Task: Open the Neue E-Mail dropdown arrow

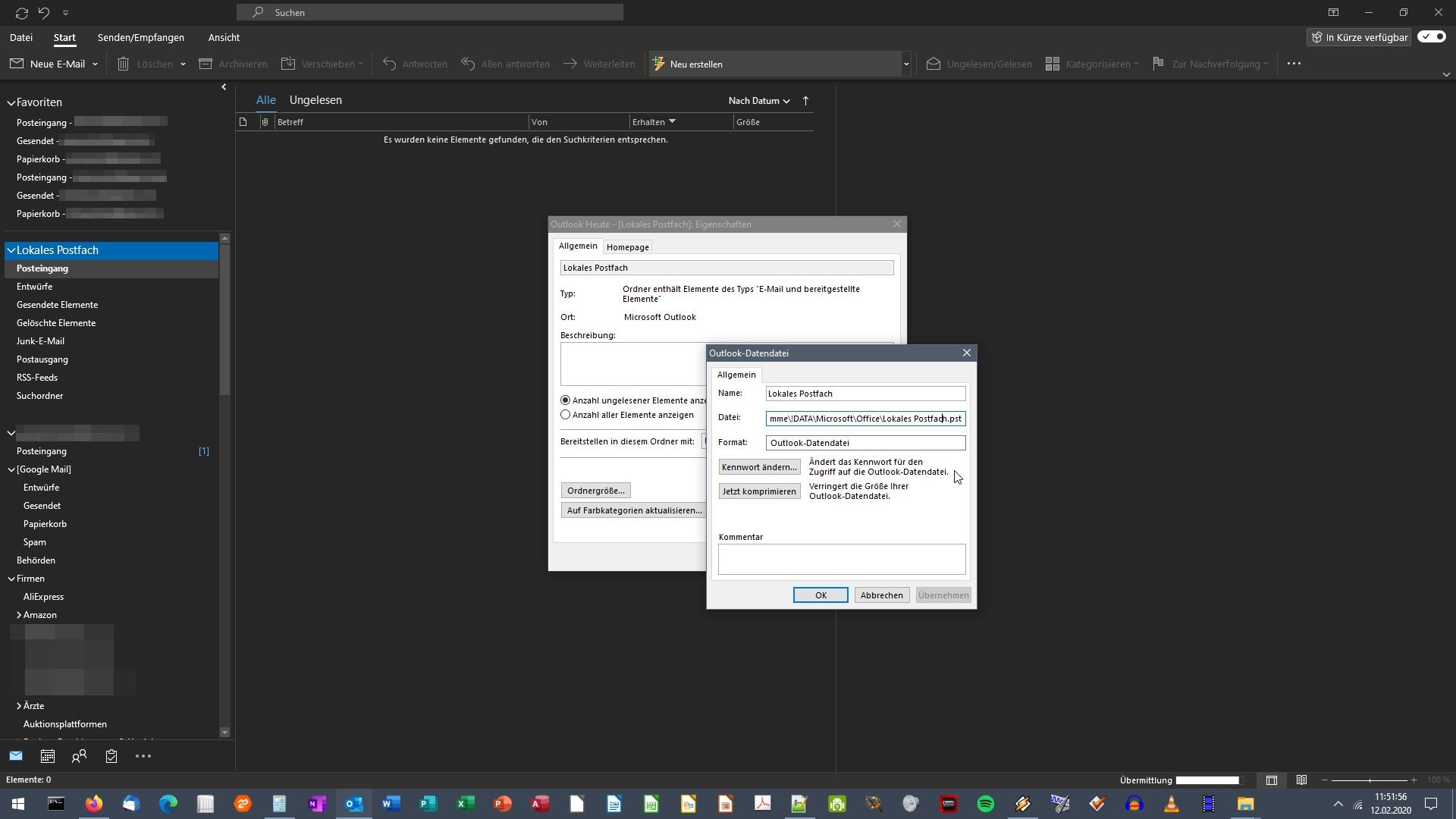Action: (x=95, y=64)
